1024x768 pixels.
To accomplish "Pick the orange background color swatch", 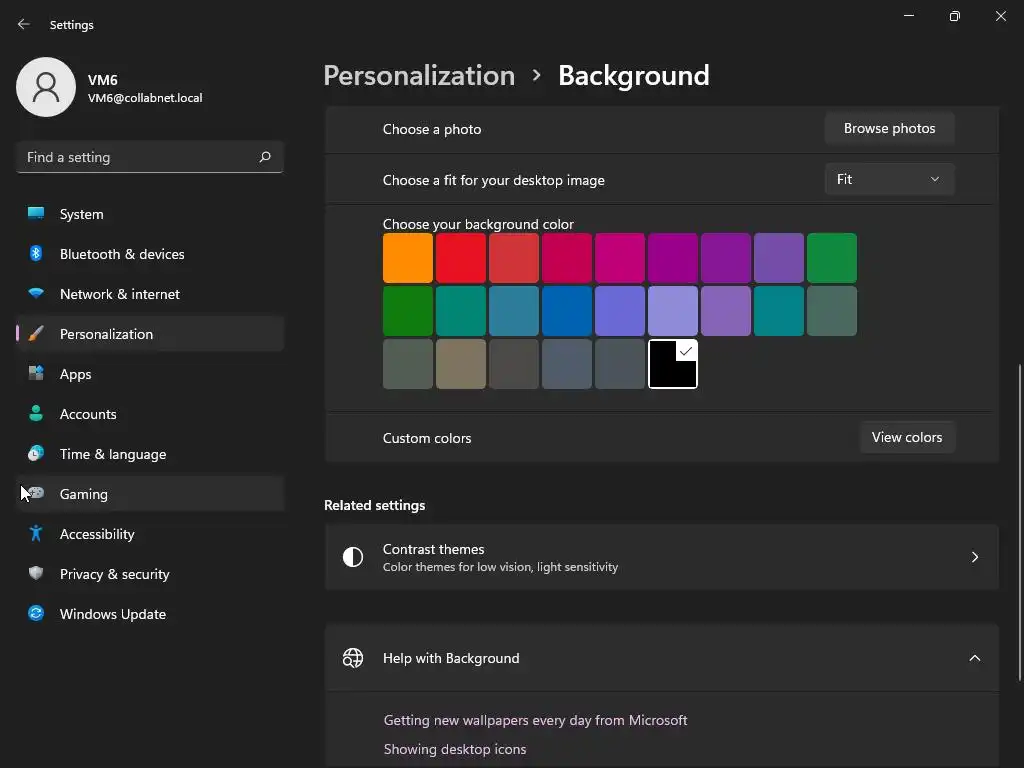I will coord(408,258).
